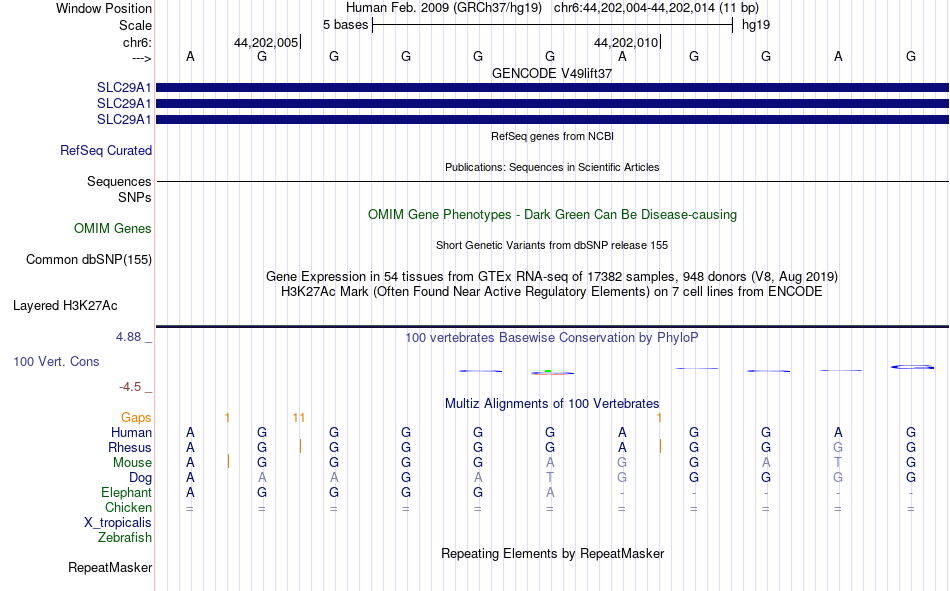Click the topmost SLC29A1 transcript label

[124, 88]
